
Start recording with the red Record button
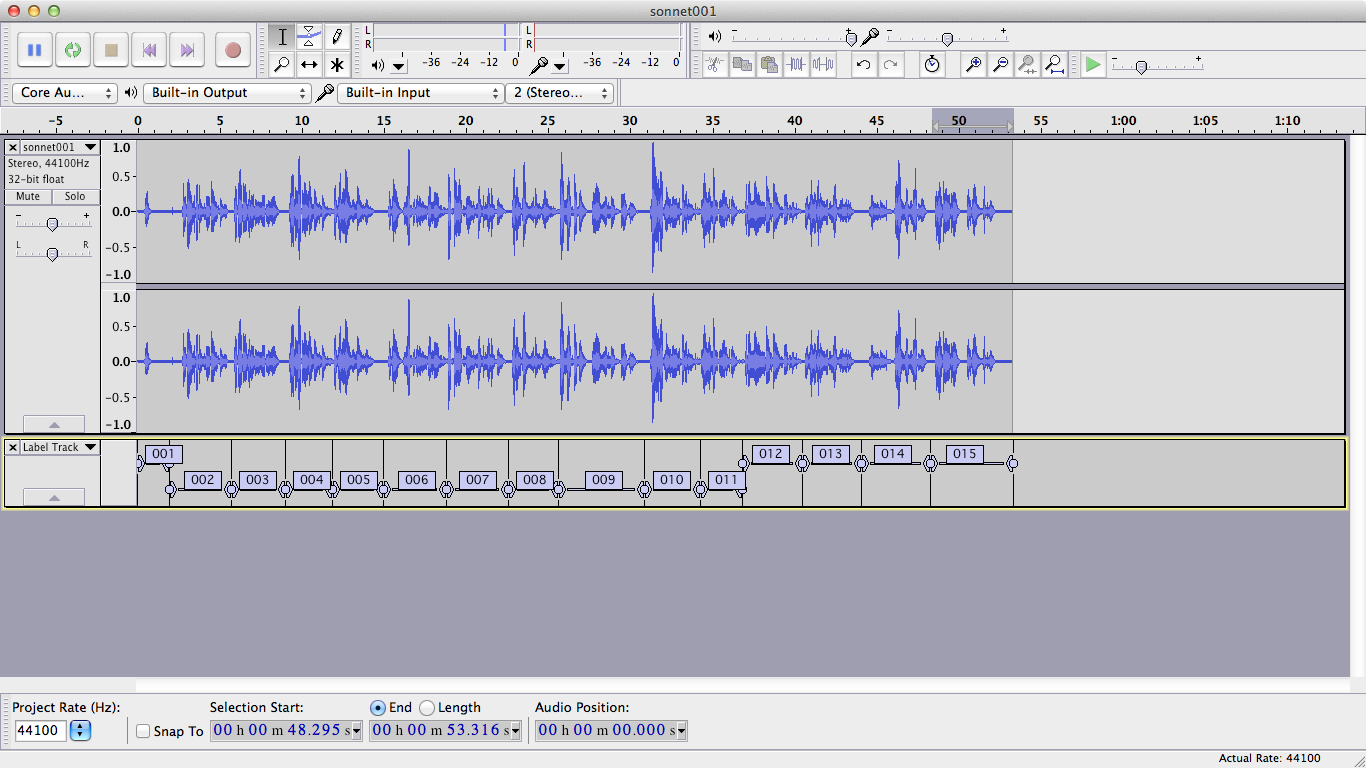click(233, 50)
